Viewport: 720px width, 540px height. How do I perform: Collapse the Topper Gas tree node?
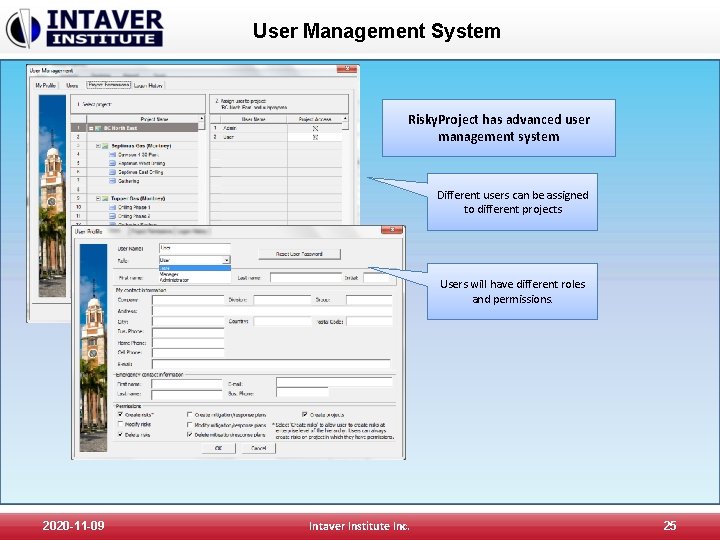(98, 198)
